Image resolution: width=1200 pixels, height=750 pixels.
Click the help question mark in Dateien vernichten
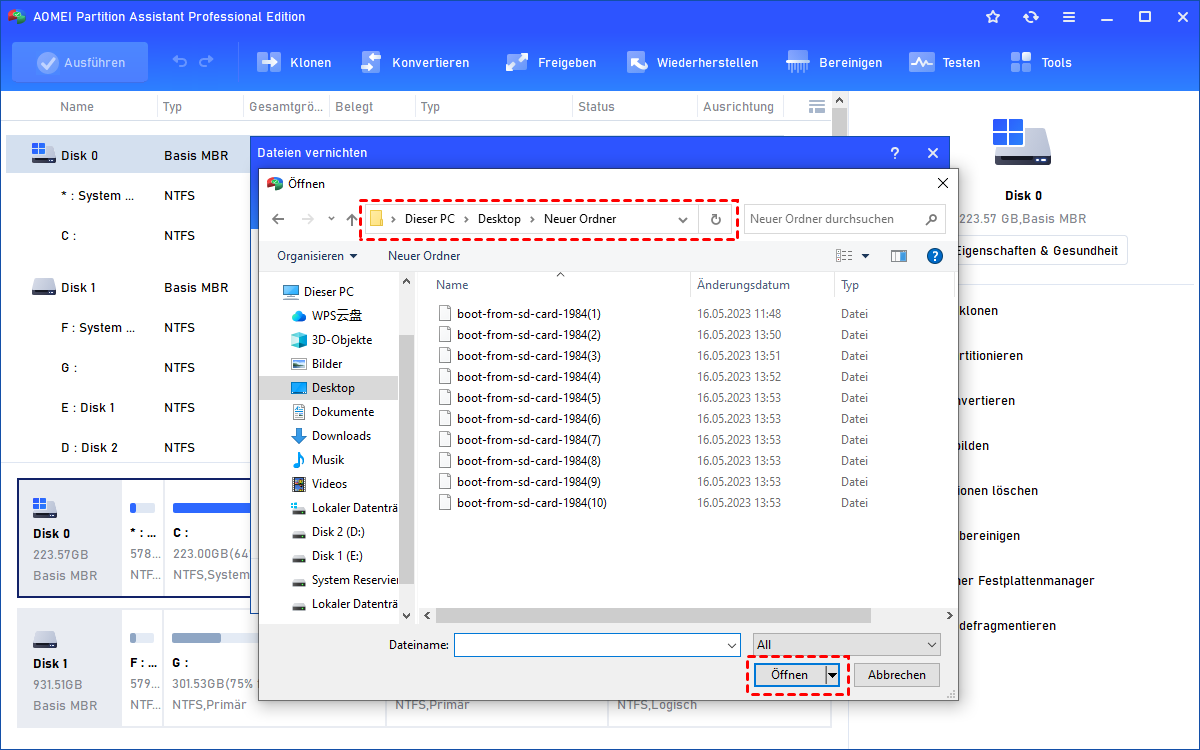894,153
